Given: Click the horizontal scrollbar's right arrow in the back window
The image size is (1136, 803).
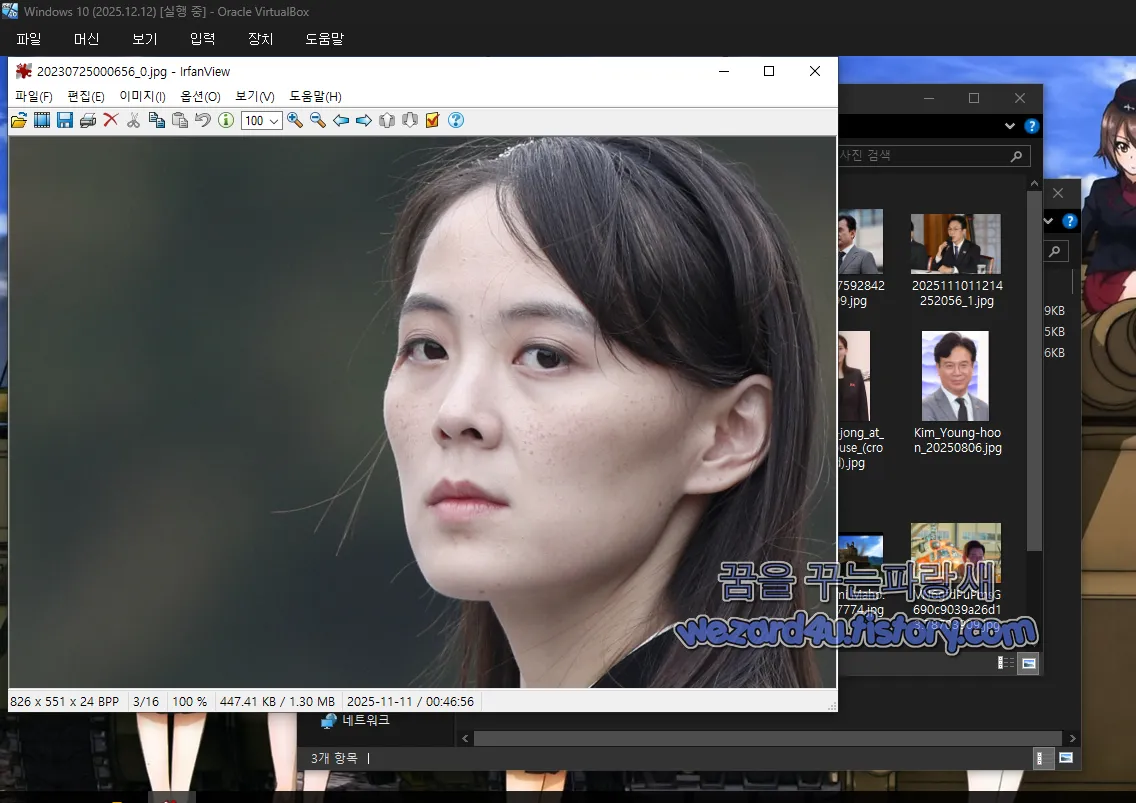Looking at the screenshot, I should tap(1072, 738).
